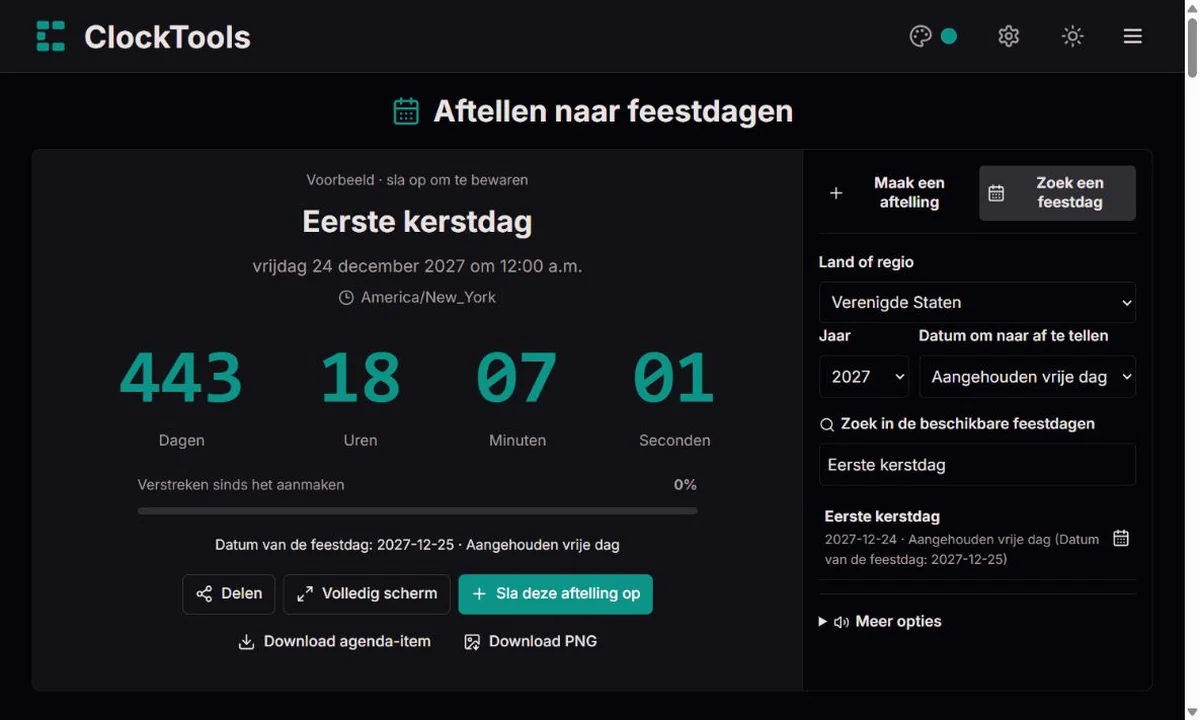Expand the Meer opties section
Image resolution: width=1200 pixels, height=720 pixels.
[880, 621]
